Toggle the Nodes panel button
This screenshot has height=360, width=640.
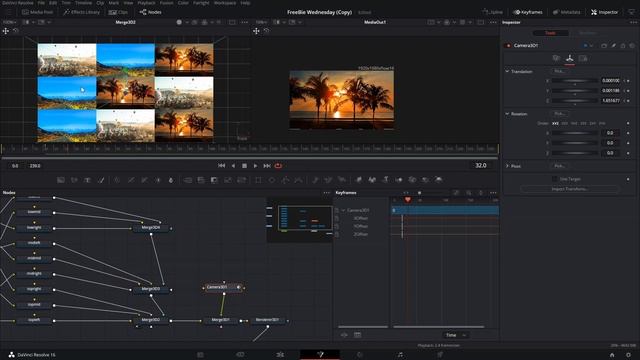151,12
